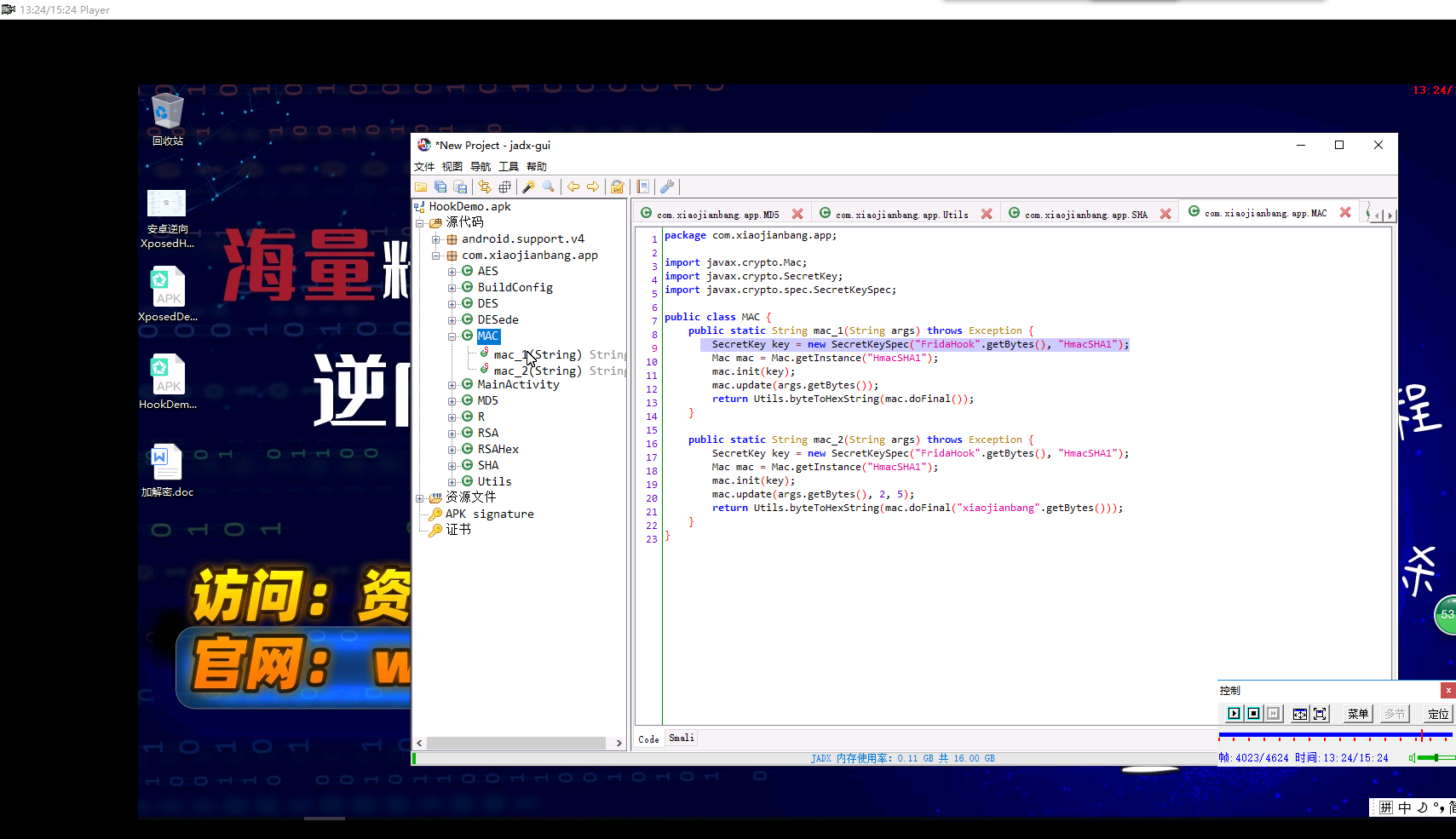
Task: Expand the 资源文件 resources node
Action: click(x=420, y=497)
